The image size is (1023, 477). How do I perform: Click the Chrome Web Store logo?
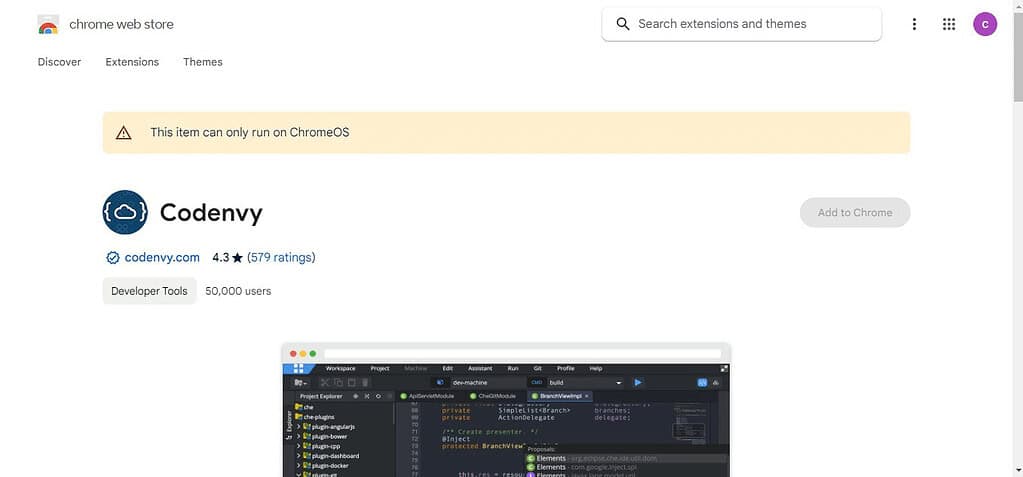coord(48,25)
